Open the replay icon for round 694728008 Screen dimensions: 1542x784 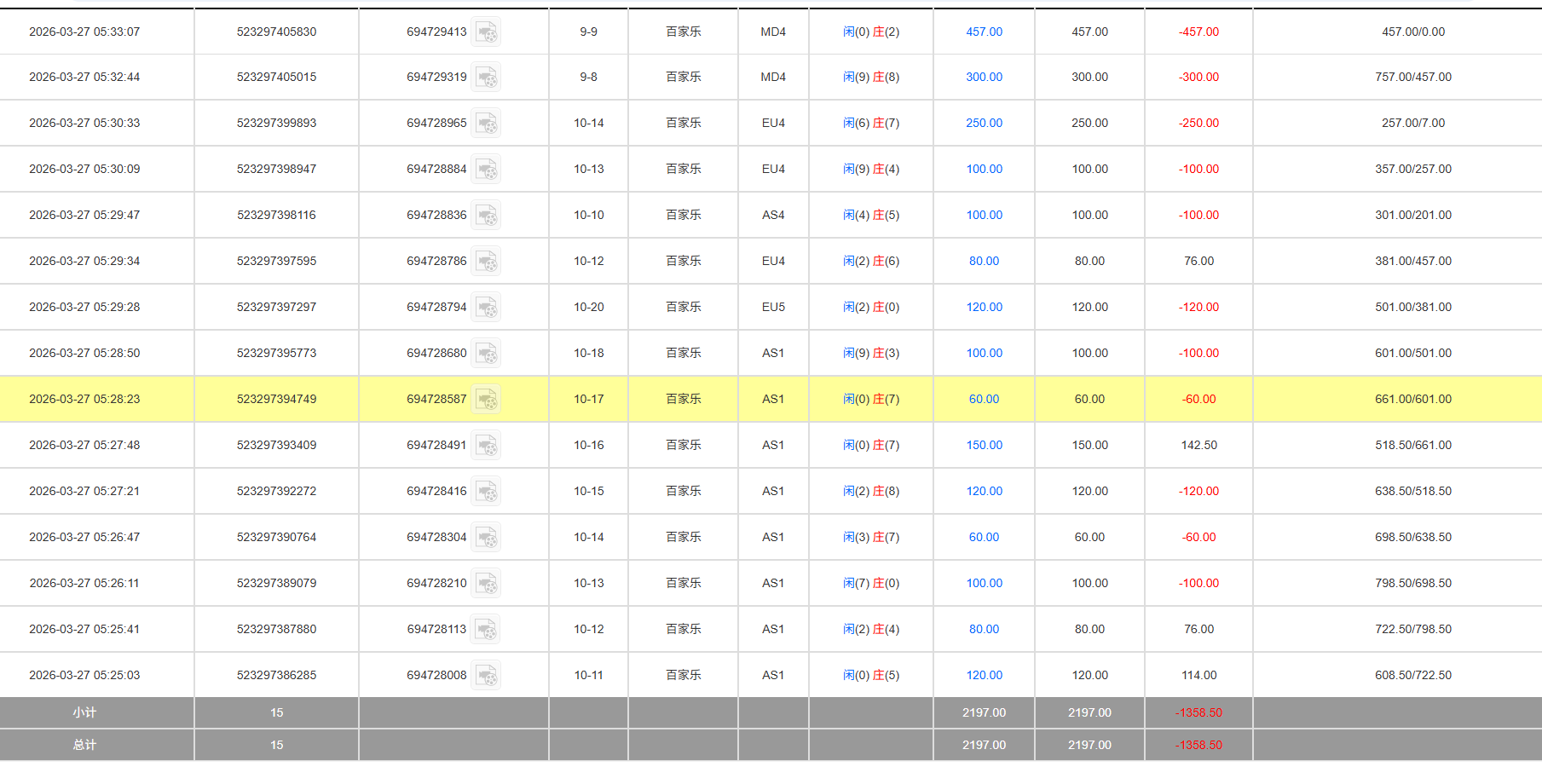(x=486, y=676)
